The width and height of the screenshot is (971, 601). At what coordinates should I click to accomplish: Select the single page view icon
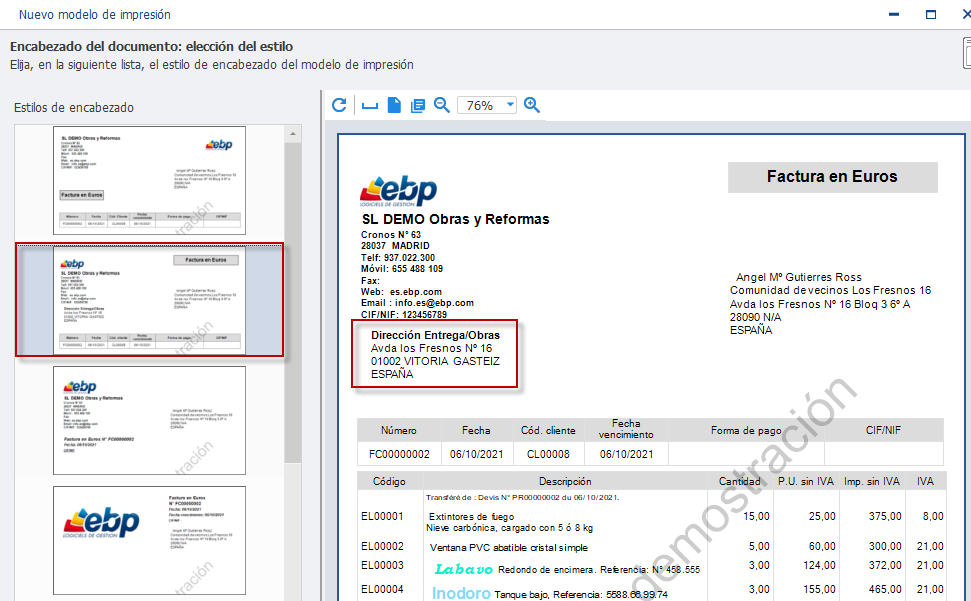pyautogui.click(x=394, y=105)
